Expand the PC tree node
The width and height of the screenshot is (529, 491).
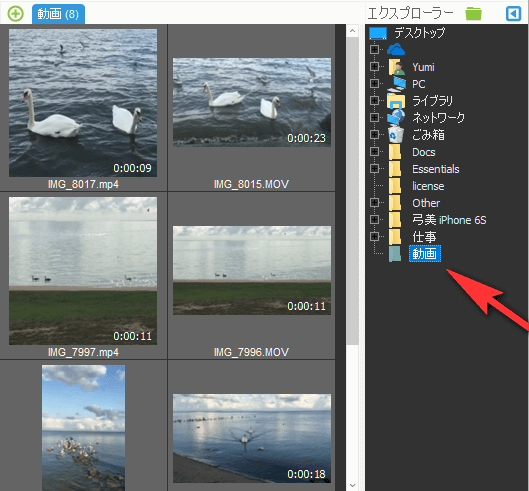374,83
